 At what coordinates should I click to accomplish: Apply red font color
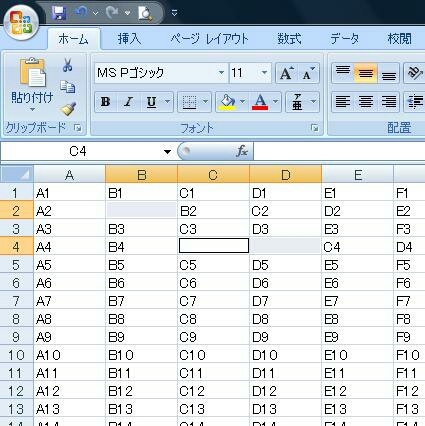pos(260,102)
